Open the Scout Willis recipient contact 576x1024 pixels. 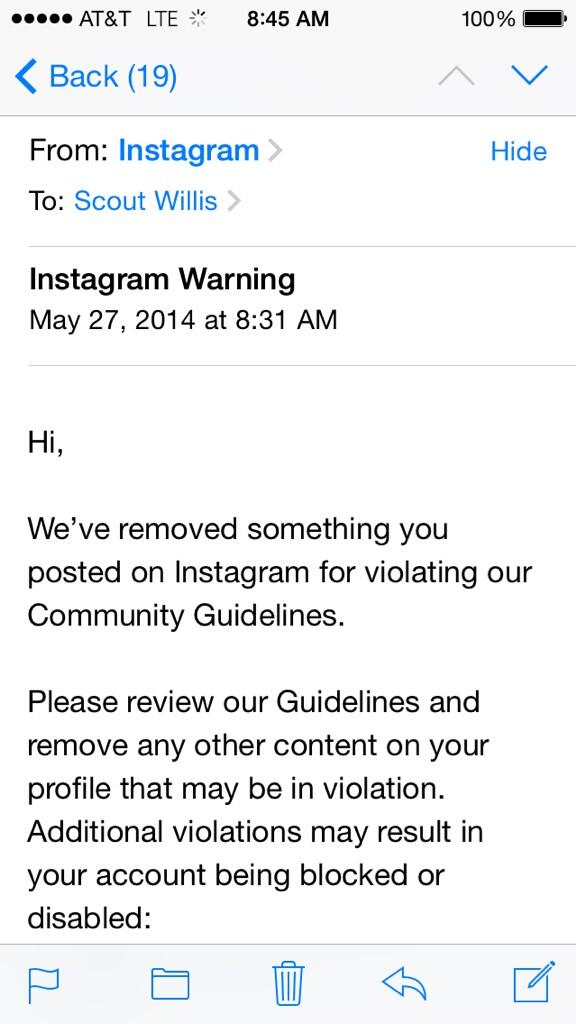pyautogui.click(x=146, y=200)
